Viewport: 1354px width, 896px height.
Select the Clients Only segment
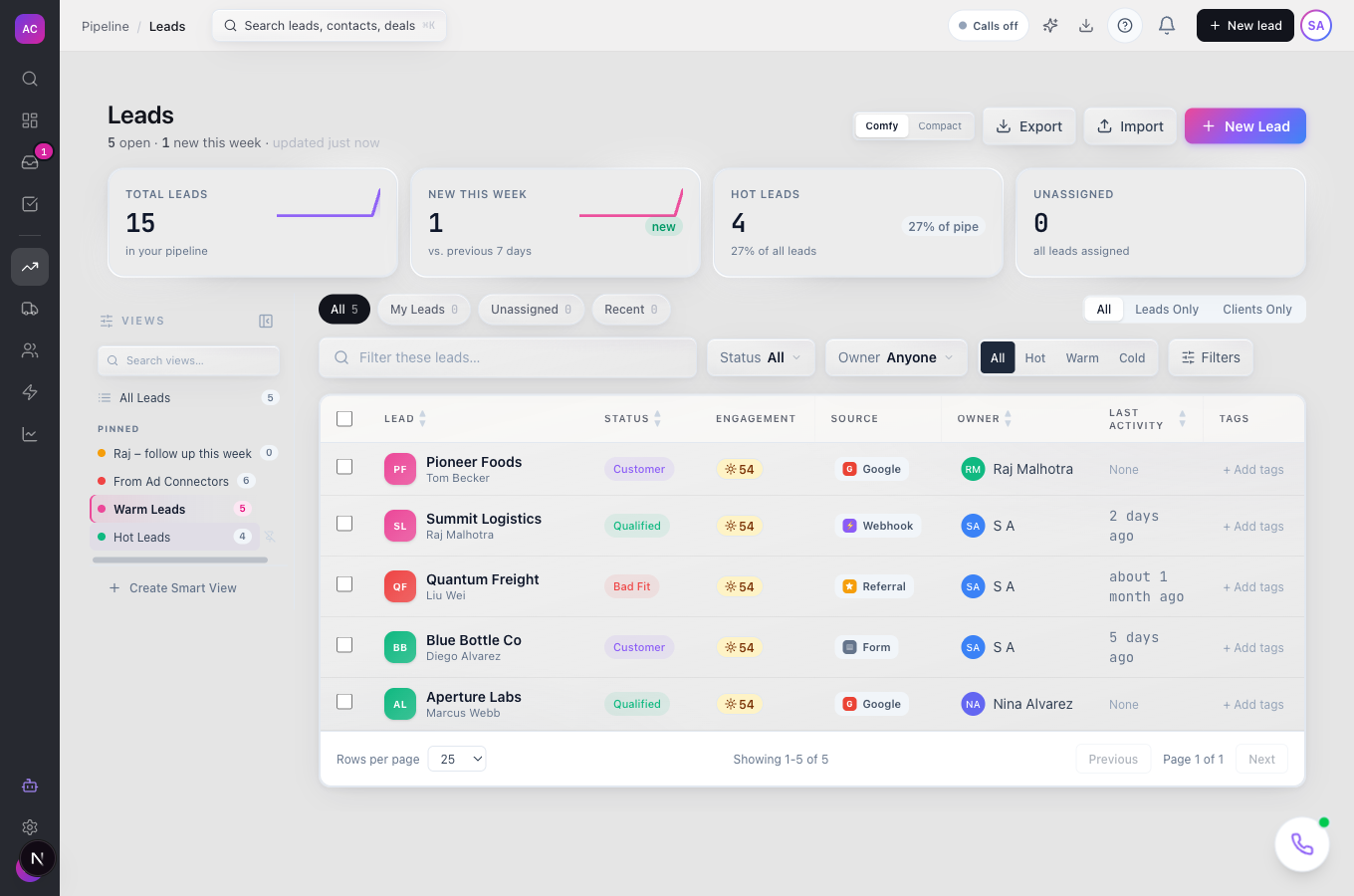[1257, 310]
